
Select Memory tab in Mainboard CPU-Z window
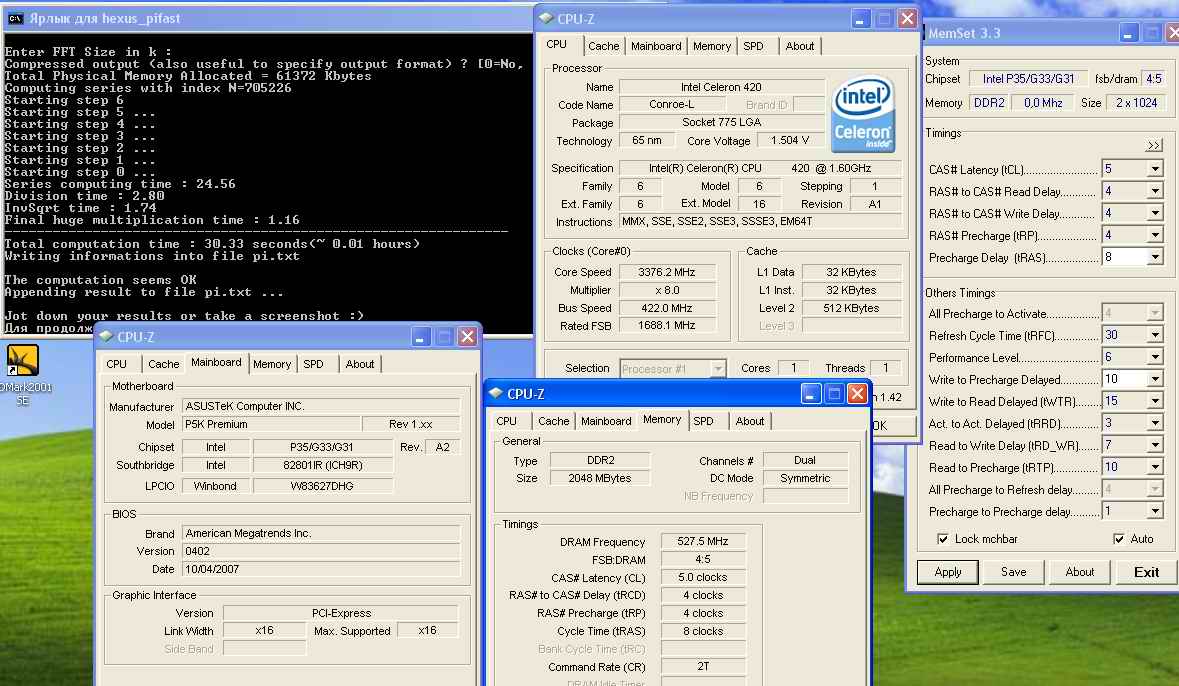[271, 364]
